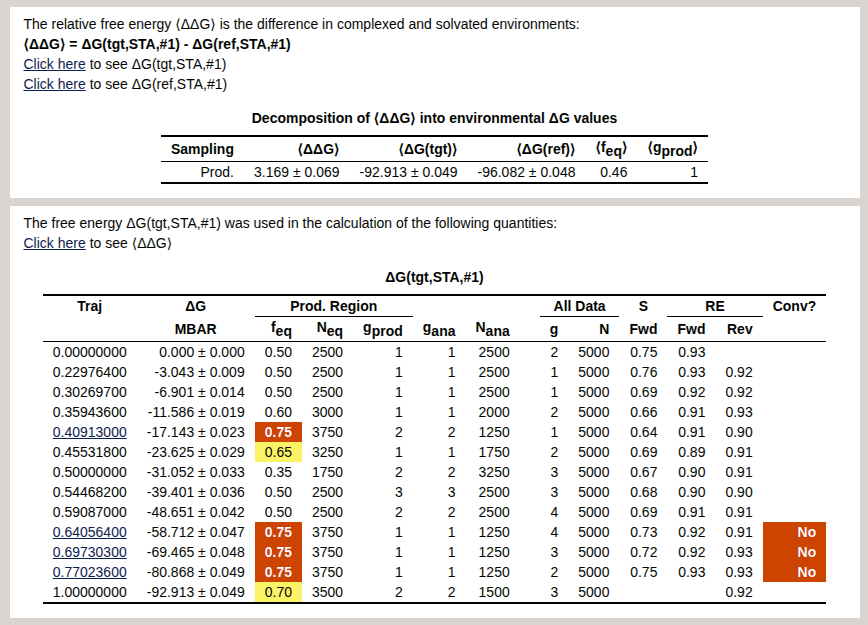Follow the Click here link to see ⟨ΔΔG⟩

pos(54,243)
